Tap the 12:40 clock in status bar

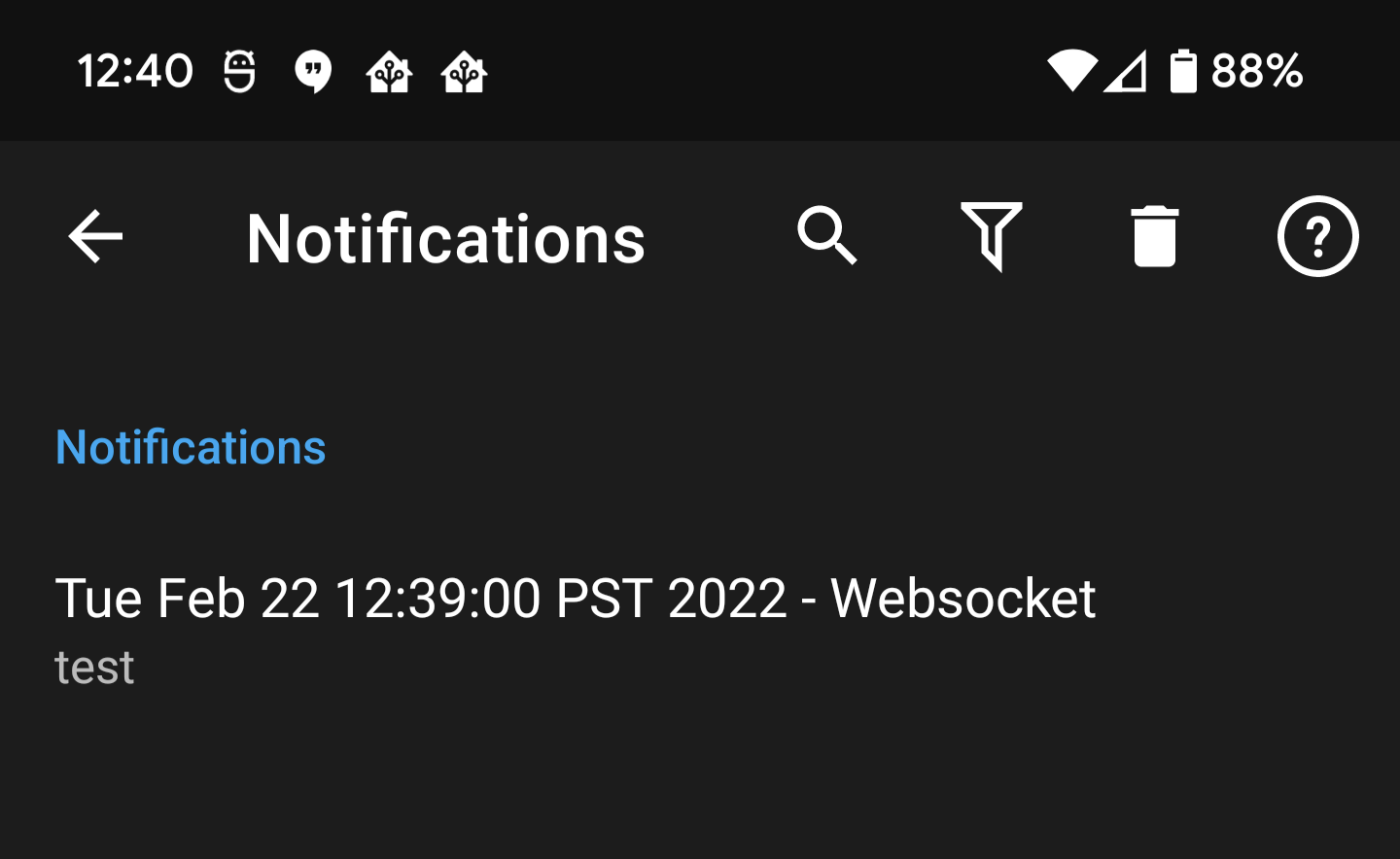pos(135,71)
